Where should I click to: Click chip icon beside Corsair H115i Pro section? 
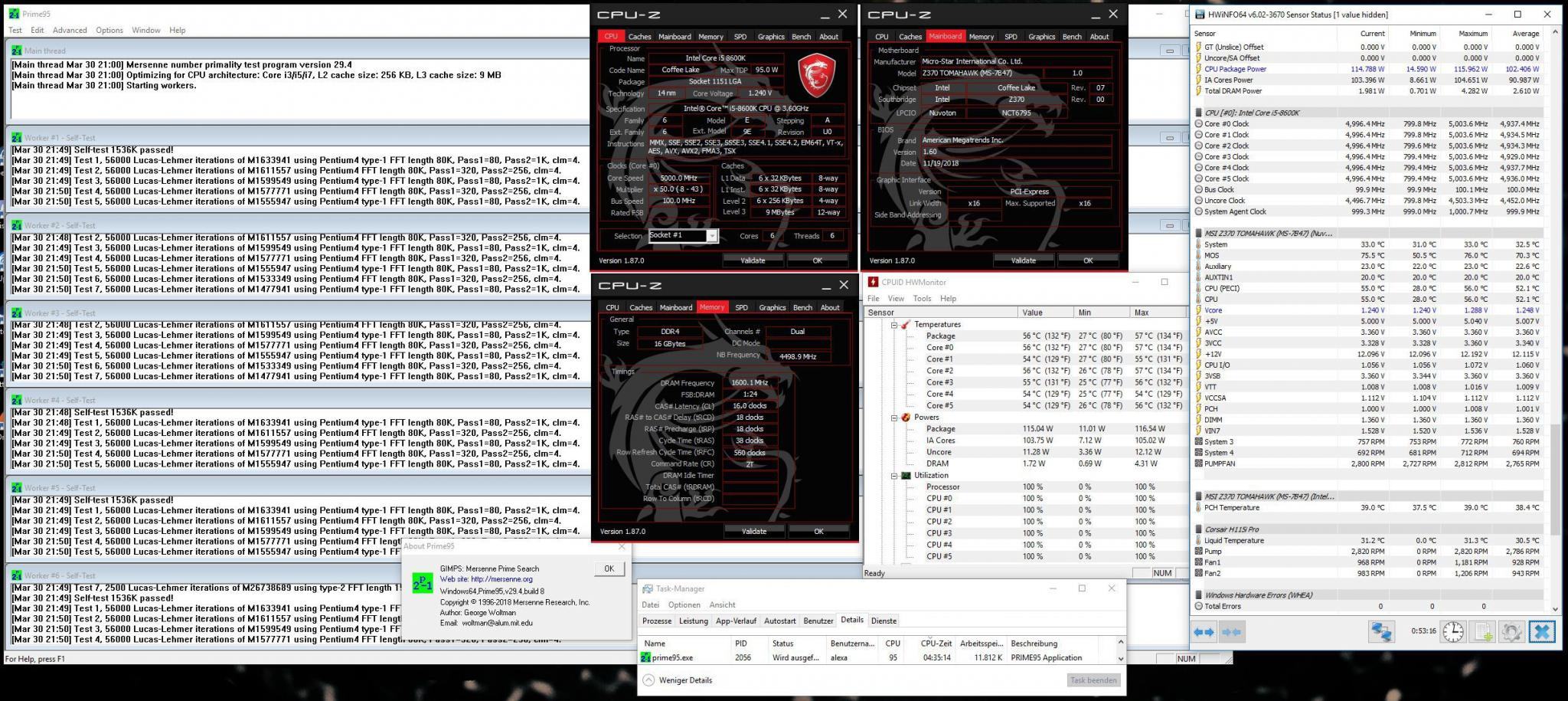pos(1198,529)
